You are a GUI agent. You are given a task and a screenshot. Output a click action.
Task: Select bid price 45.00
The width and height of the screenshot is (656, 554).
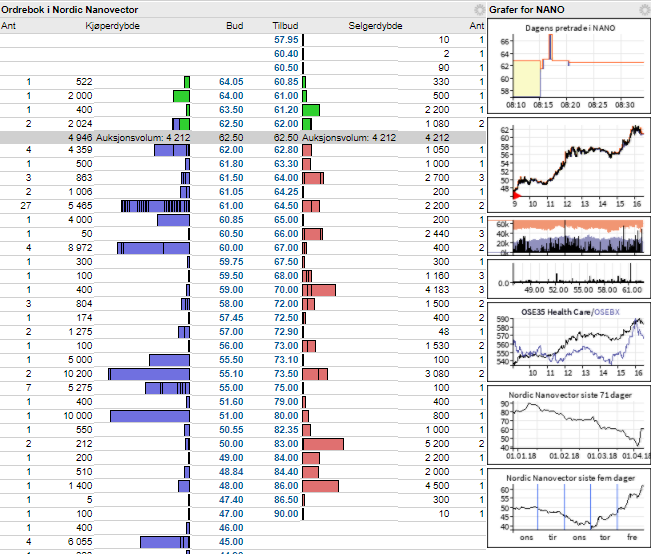pyautogui.click(x=231, y=541)
